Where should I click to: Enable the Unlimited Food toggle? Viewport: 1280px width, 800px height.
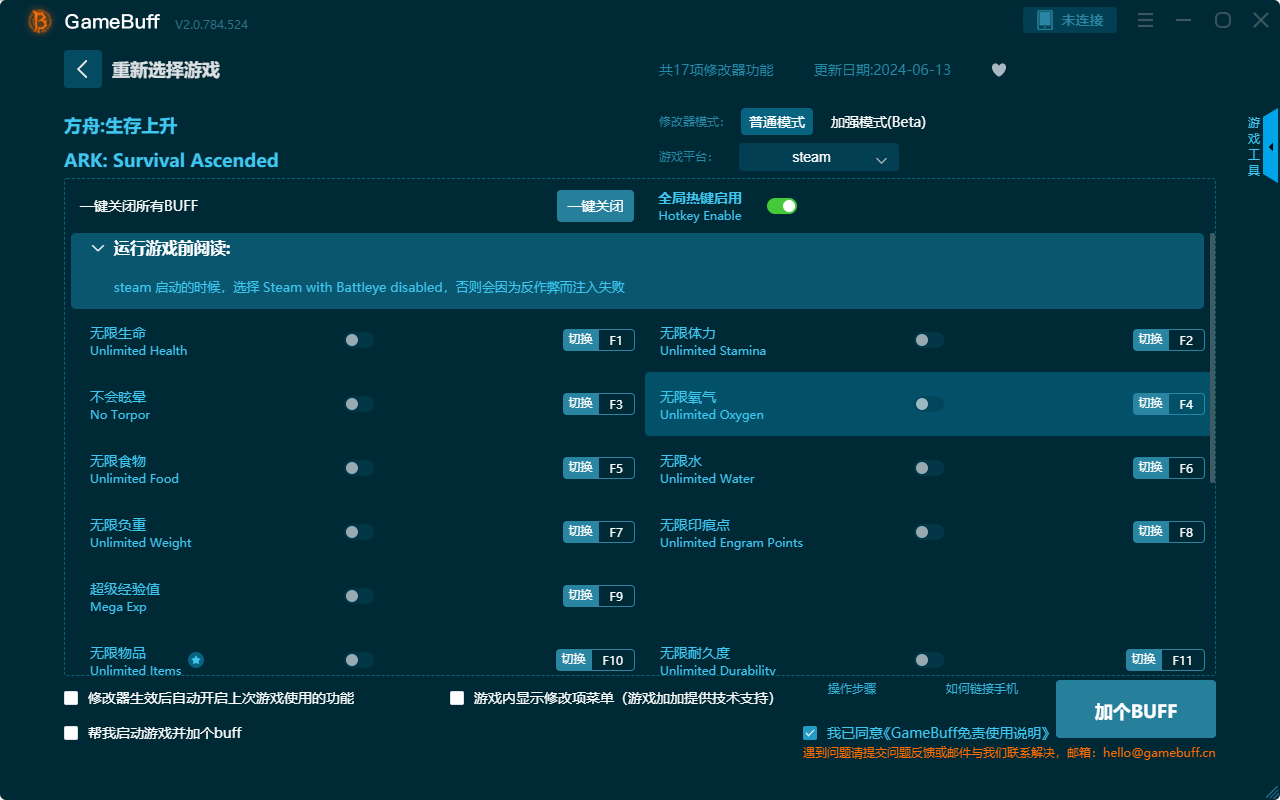(359, 468)
